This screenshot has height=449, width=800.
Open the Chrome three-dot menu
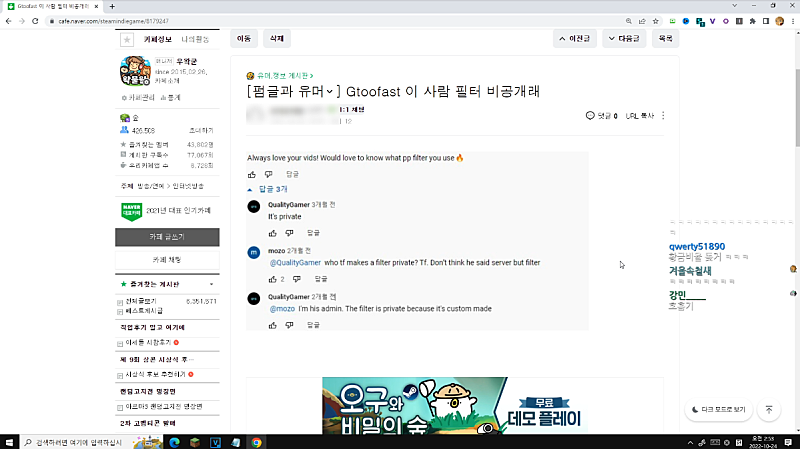pyautogui.click(x=792, y=21)
